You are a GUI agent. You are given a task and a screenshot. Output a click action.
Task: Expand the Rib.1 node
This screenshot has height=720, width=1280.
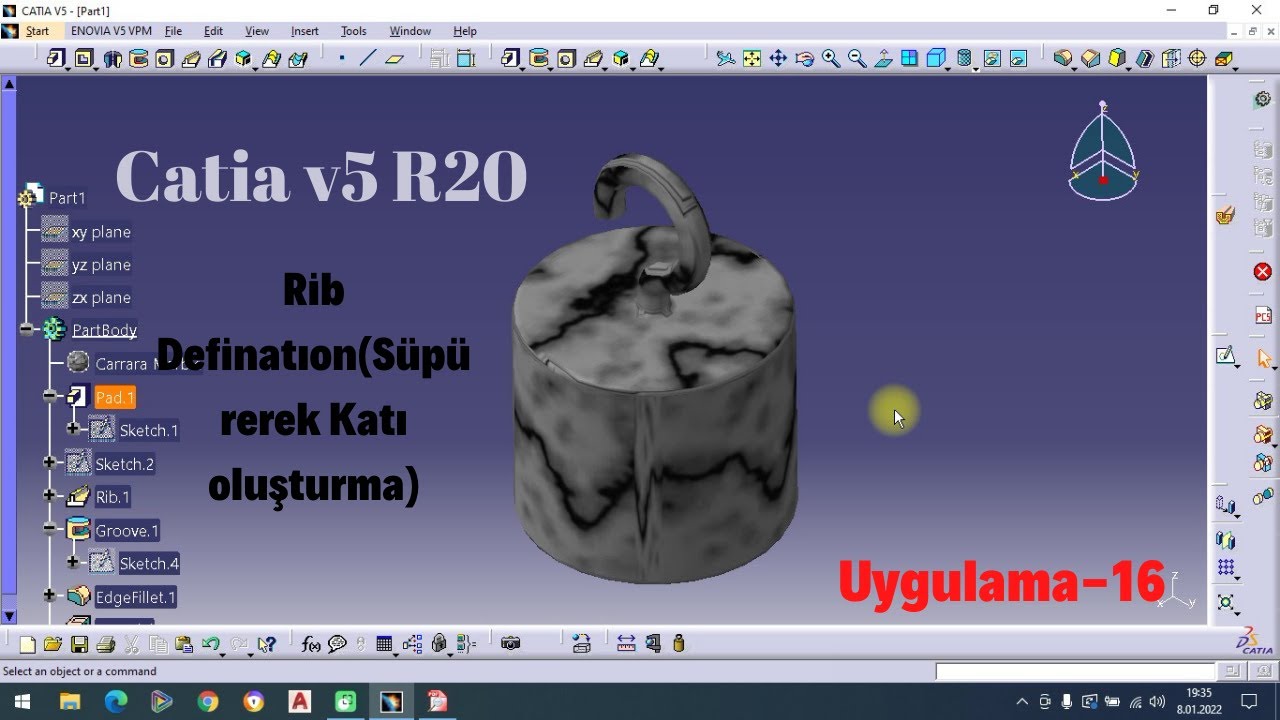pyautogui.click(x=50, y=496)
